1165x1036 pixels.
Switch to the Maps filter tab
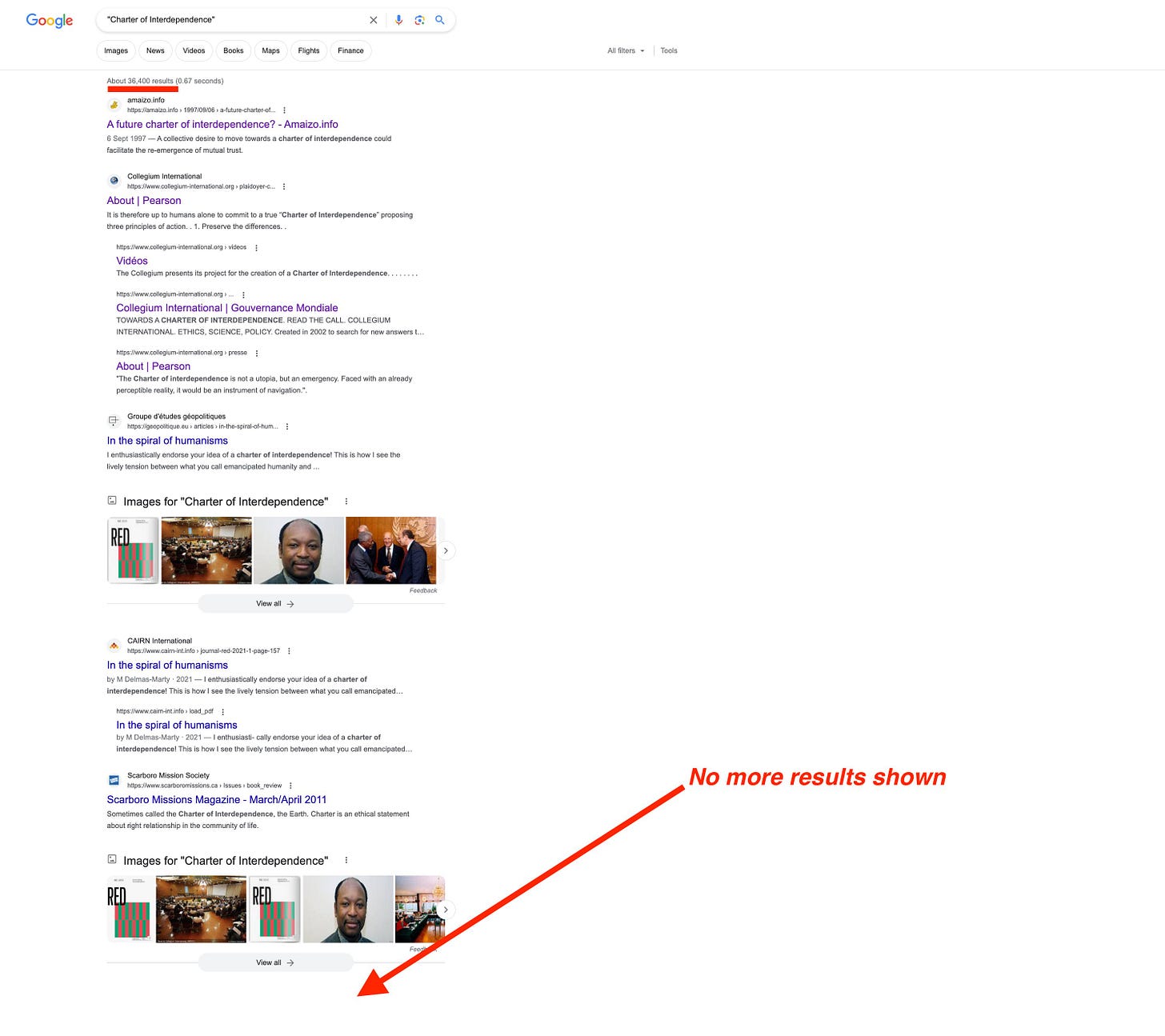tap(271, 50)
